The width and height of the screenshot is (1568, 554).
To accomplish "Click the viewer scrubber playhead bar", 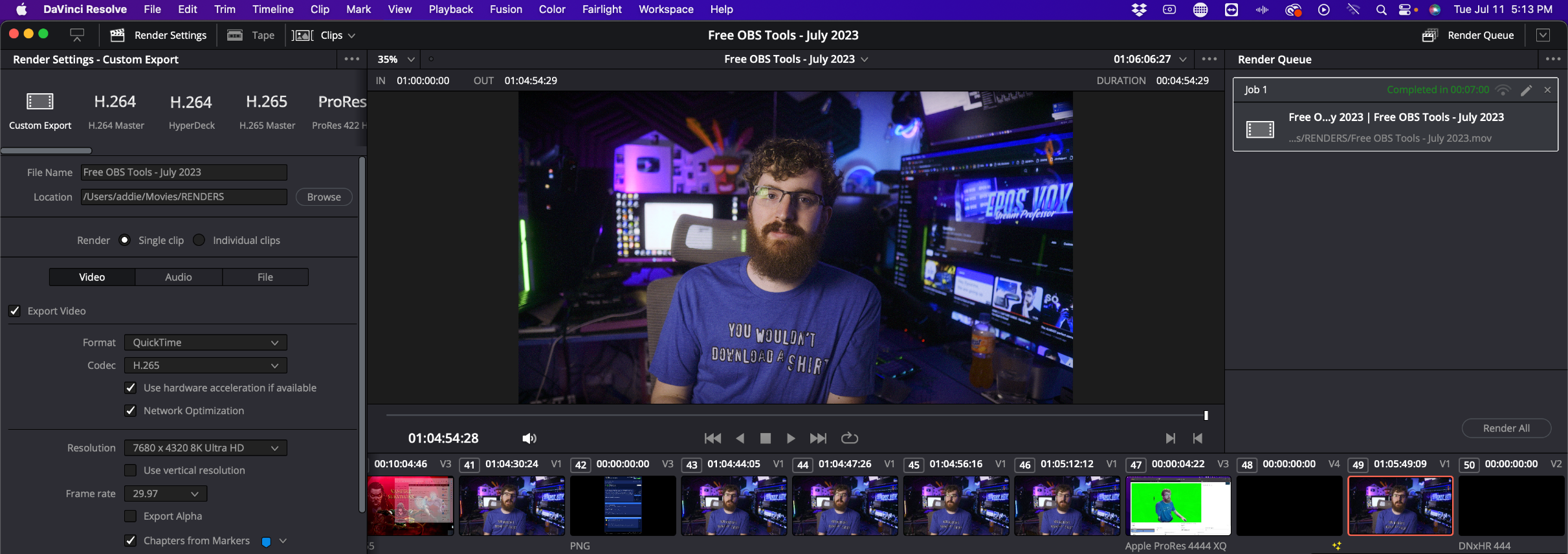I will 1206,415.
